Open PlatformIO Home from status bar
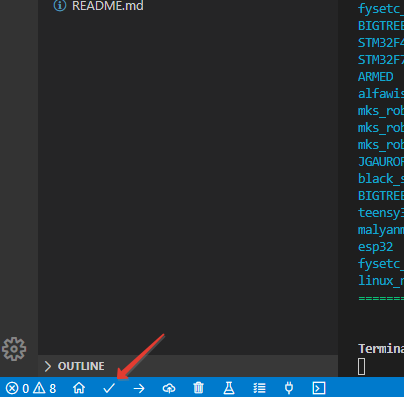 point(79,388)
